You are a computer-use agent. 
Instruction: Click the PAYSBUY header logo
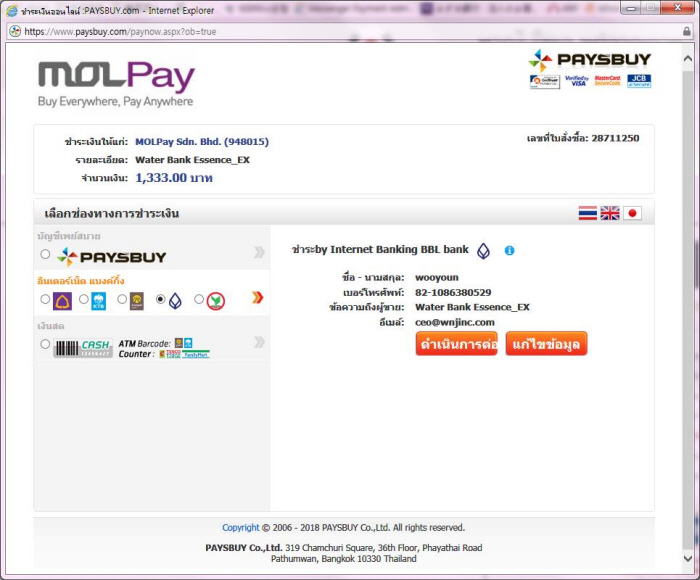tap(590, 60)
